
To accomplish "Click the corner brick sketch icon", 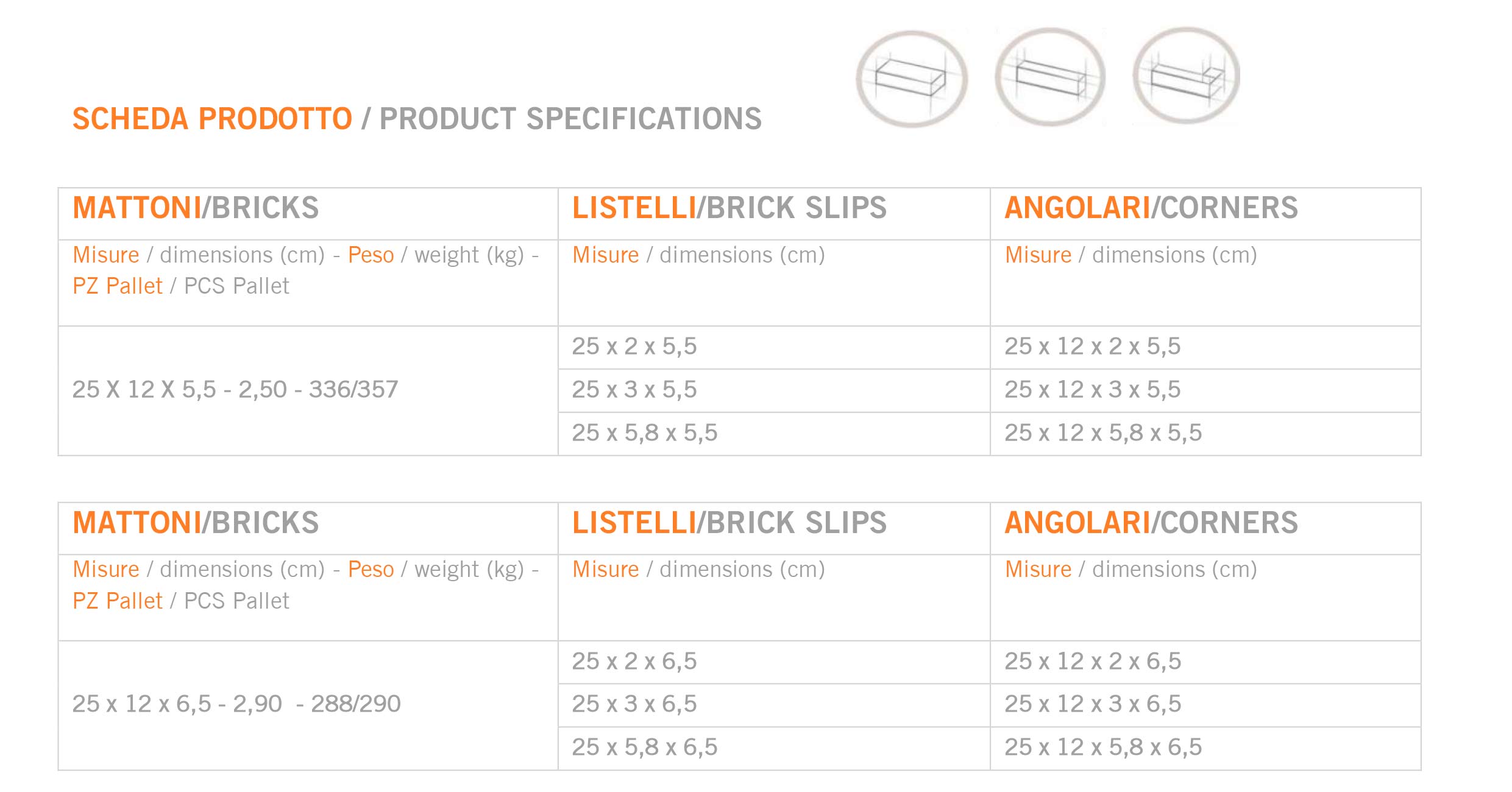I will pos(1186,76).
